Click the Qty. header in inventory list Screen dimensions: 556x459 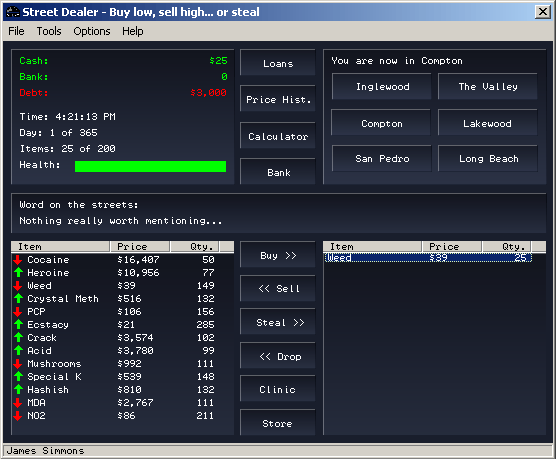point(506,246)
